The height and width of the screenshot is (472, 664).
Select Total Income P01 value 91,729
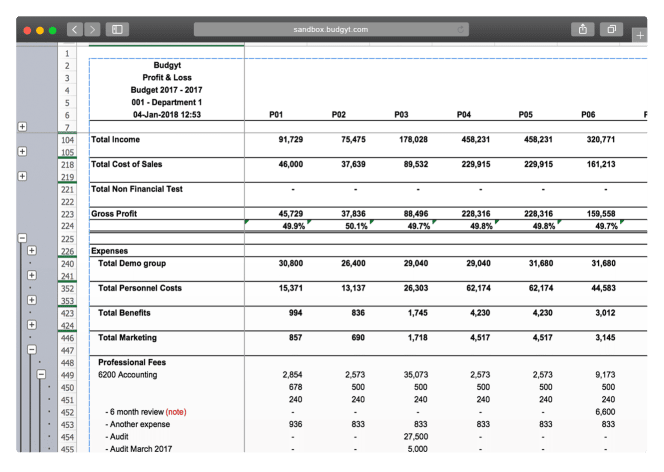(290, 139)
